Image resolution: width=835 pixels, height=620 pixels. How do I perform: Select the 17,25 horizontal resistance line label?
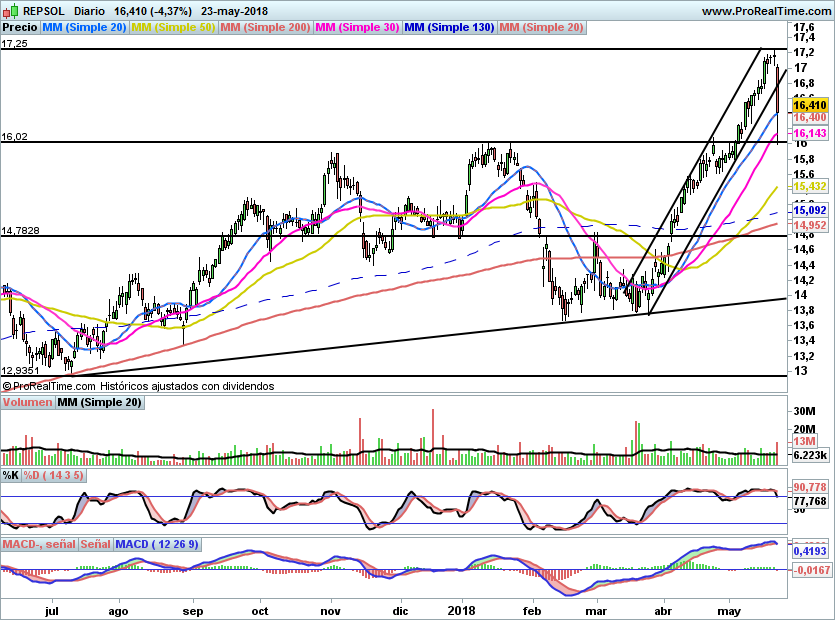15,44
